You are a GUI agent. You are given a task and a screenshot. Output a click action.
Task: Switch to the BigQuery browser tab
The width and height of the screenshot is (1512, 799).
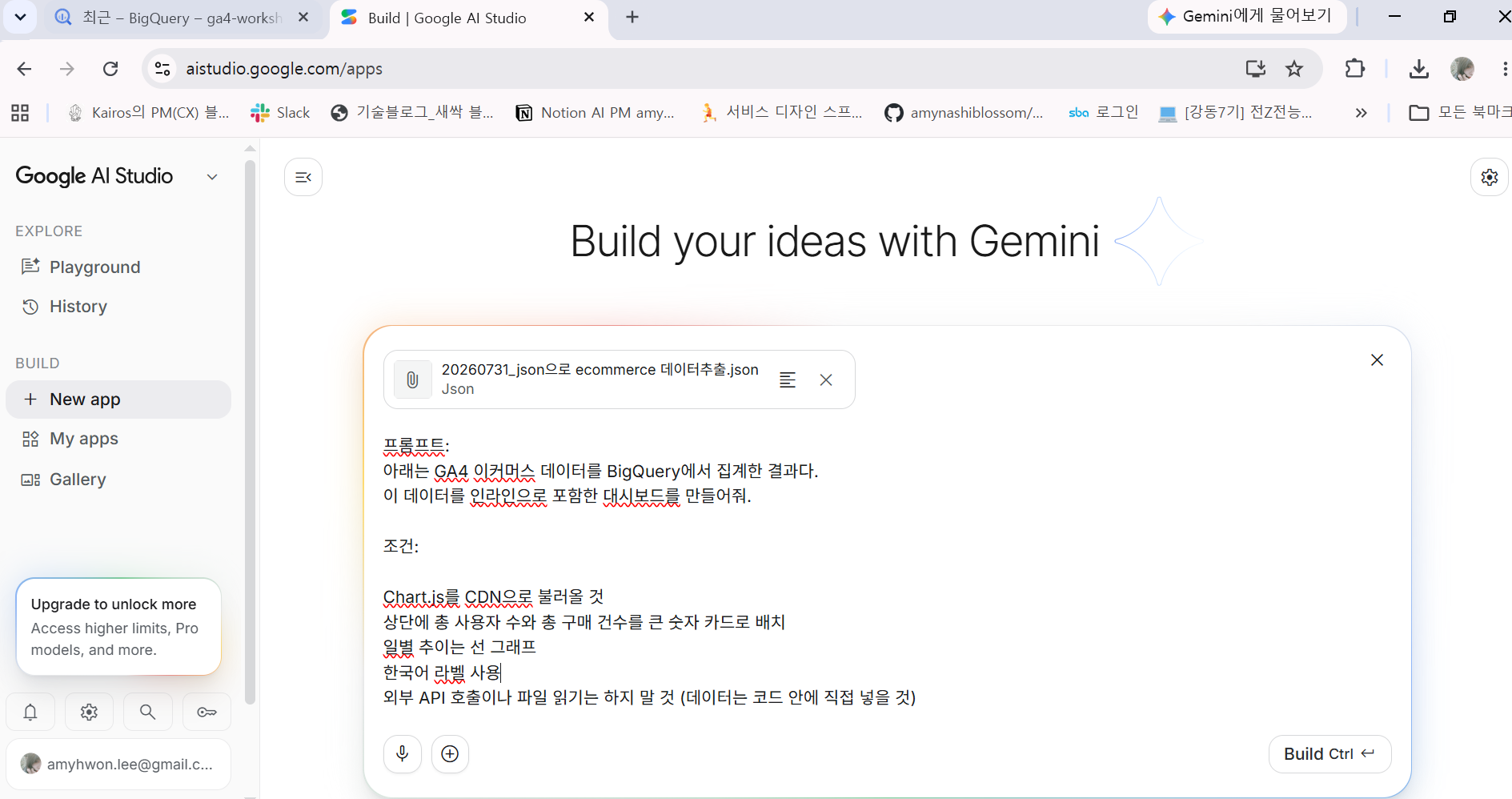(x=184, y=18)
